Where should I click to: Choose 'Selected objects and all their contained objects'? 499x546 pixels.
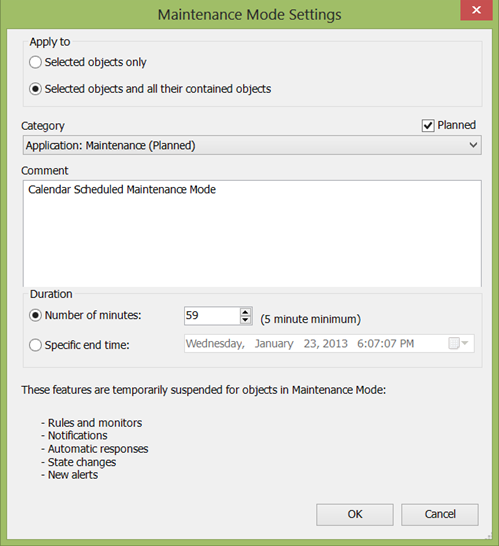[x=35, y=89]
